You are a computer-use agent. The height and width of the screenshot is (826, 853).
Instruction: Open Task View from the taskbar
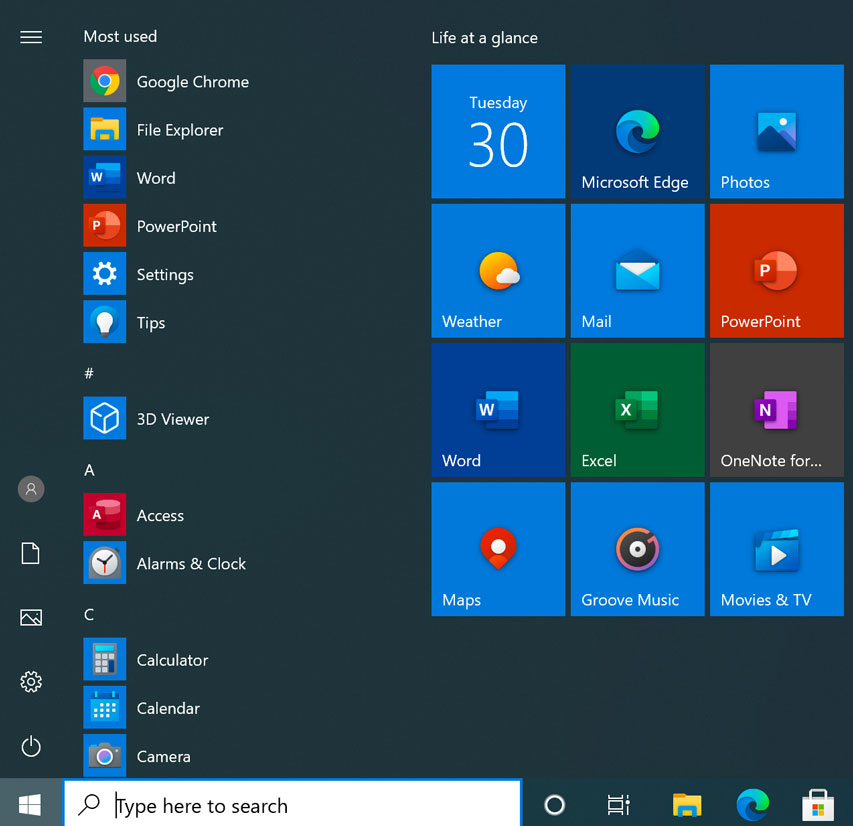pyautogui.click(x=618, y=804)
